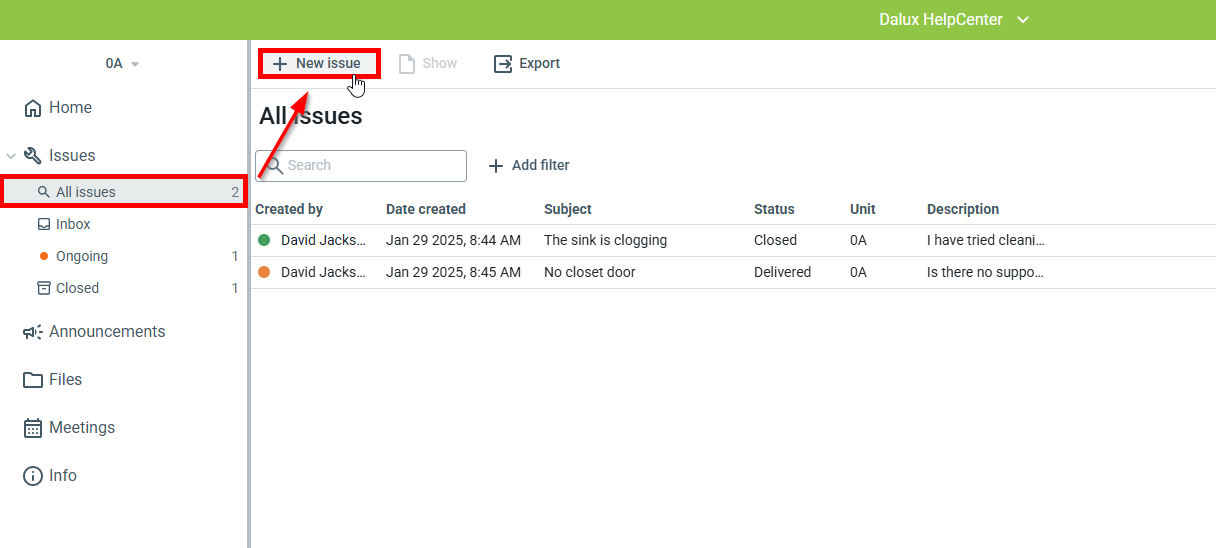
Task: Click the Home house icon
Action: pyautogui.click(x=33, y=108)
